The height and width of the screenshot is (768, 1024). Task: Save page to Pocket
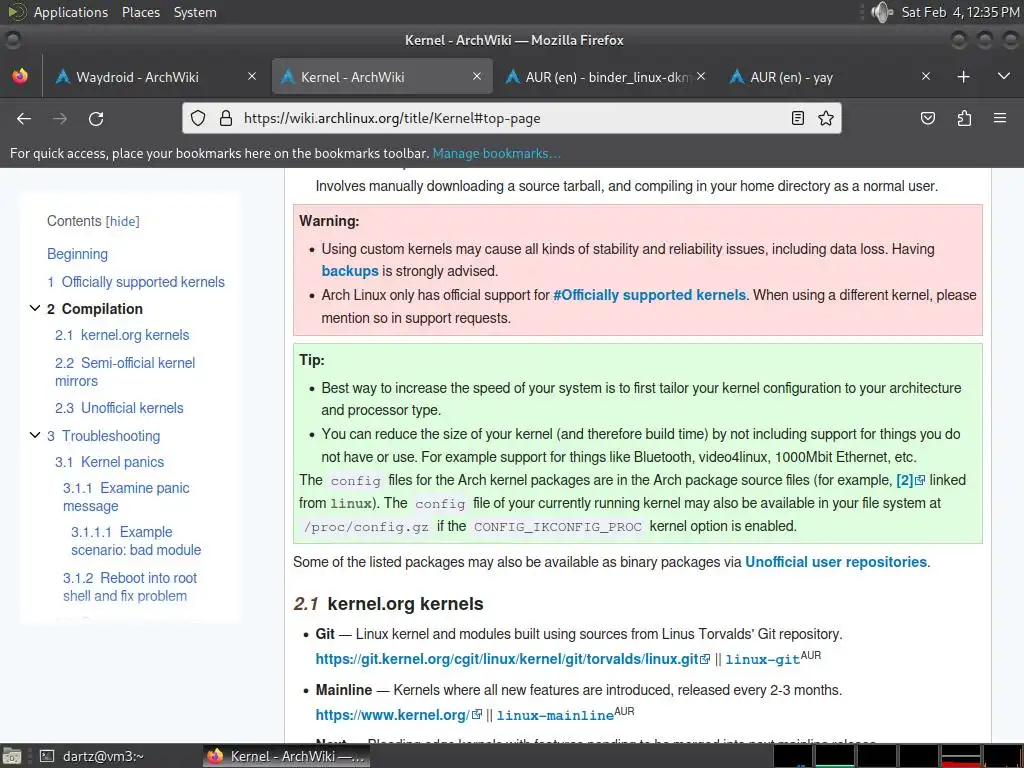pyautogui.click(x=927, y=118)
